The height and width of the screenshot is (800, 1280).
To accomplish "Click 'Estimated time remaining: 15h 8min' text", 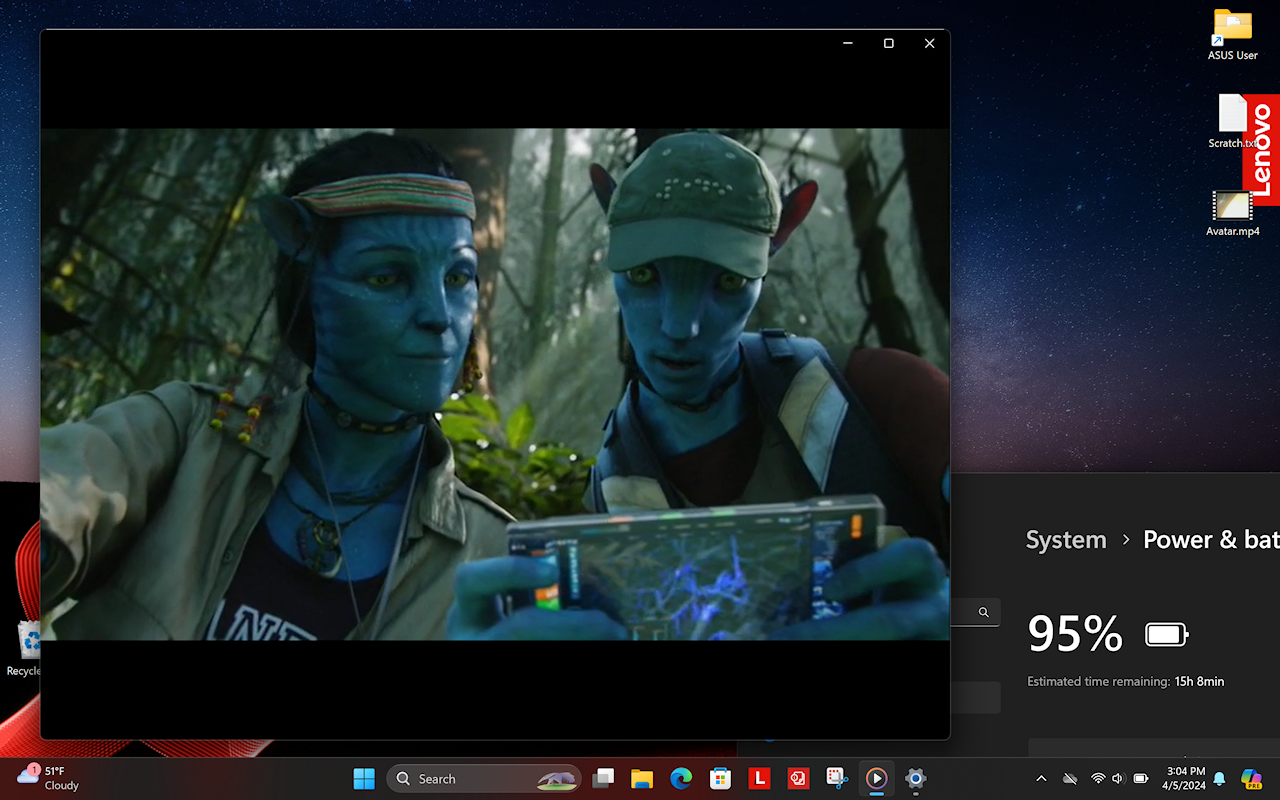I will (1126, 682).
